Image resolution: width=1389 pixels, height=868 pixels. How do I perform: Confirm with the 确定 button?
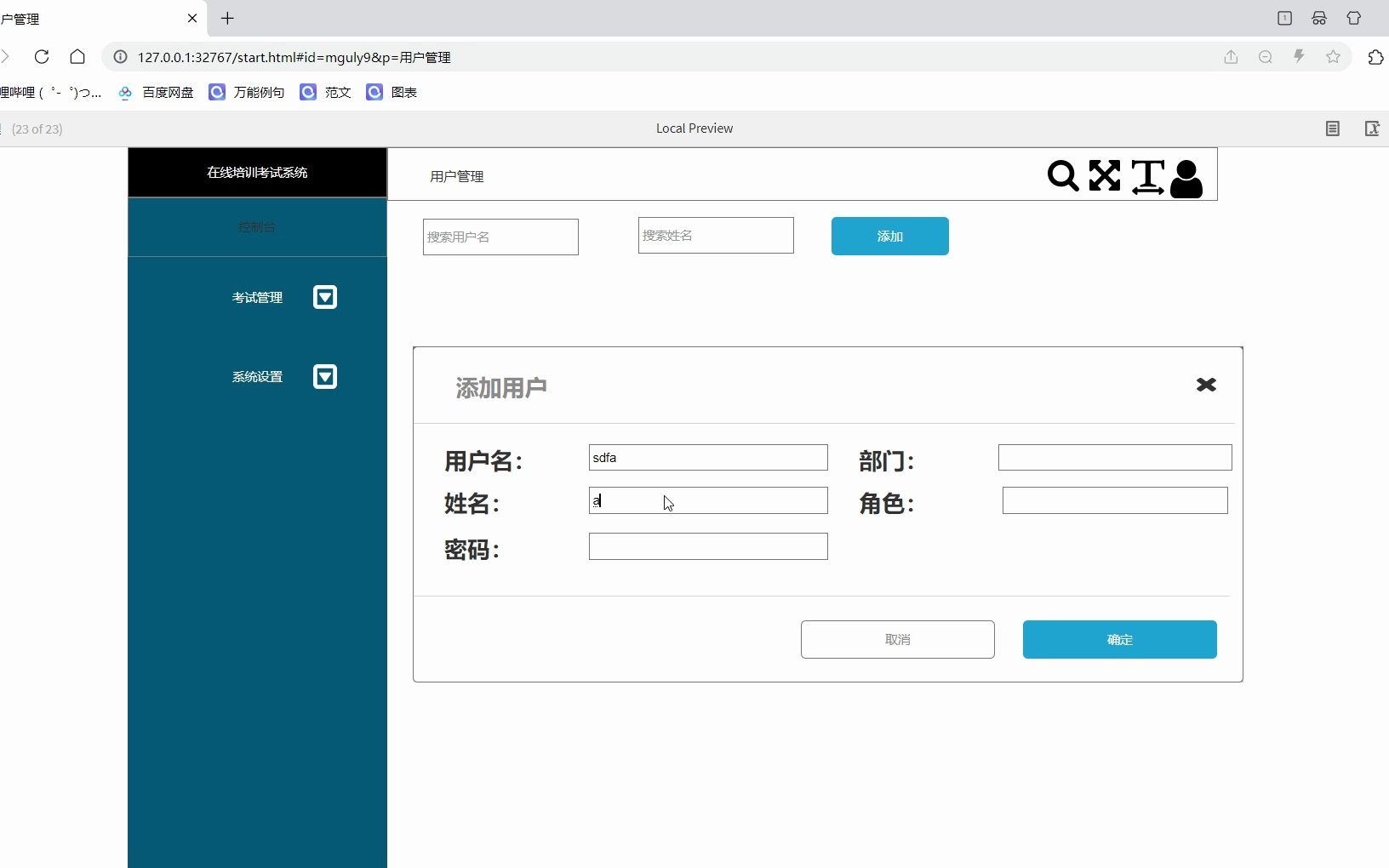pos(1120,639)
